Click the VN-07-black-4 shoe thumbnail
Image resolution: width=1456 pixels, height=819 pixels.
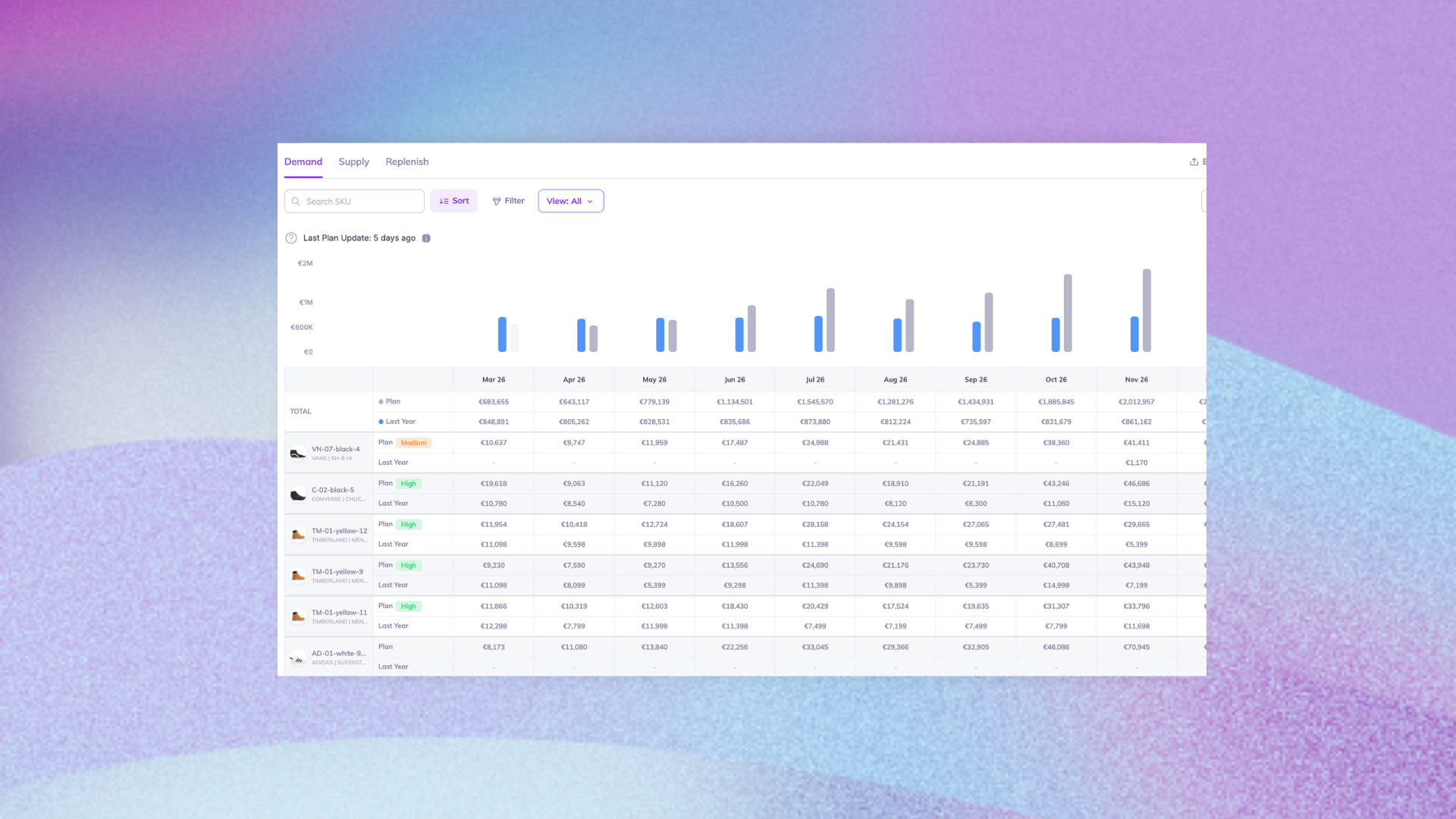click(298, 453)
